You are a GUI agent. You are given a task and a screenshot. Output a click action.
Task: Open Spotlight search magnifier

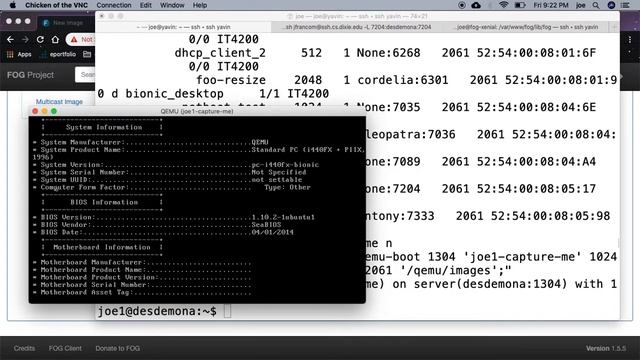pyautogui.click(x=596, y=5)
